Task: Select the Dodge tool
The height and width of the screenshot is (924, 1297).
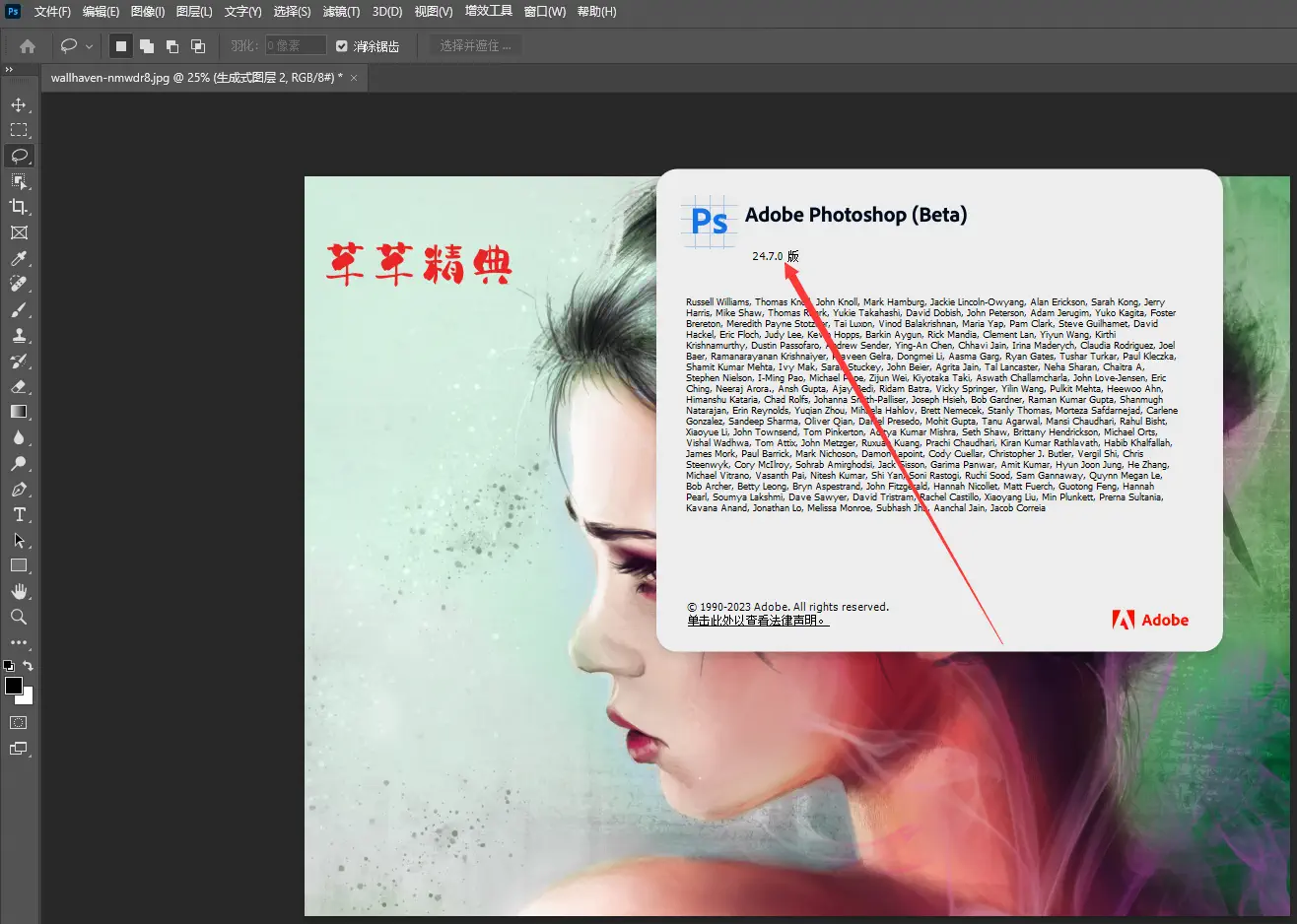Action: click(x=19, y=463)
